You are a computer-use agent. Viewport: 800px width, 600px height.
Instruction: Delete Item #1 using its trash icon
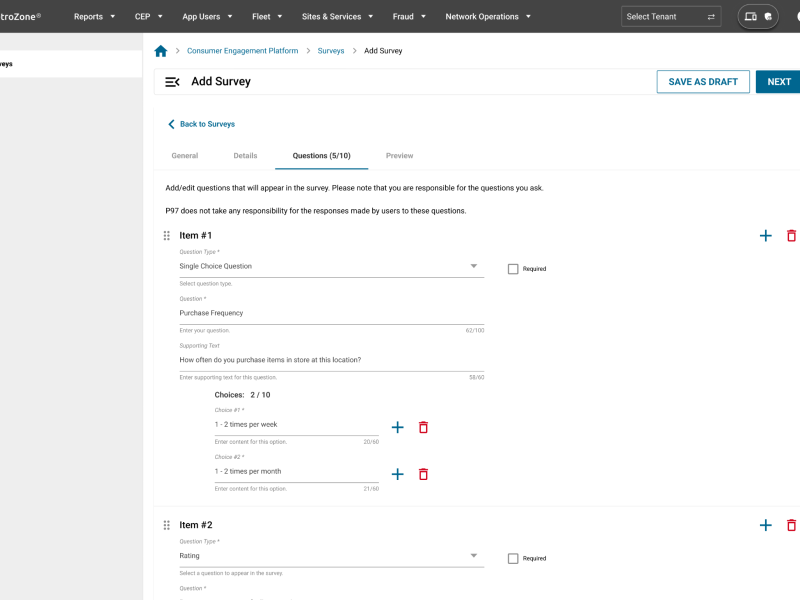(791, 235)
